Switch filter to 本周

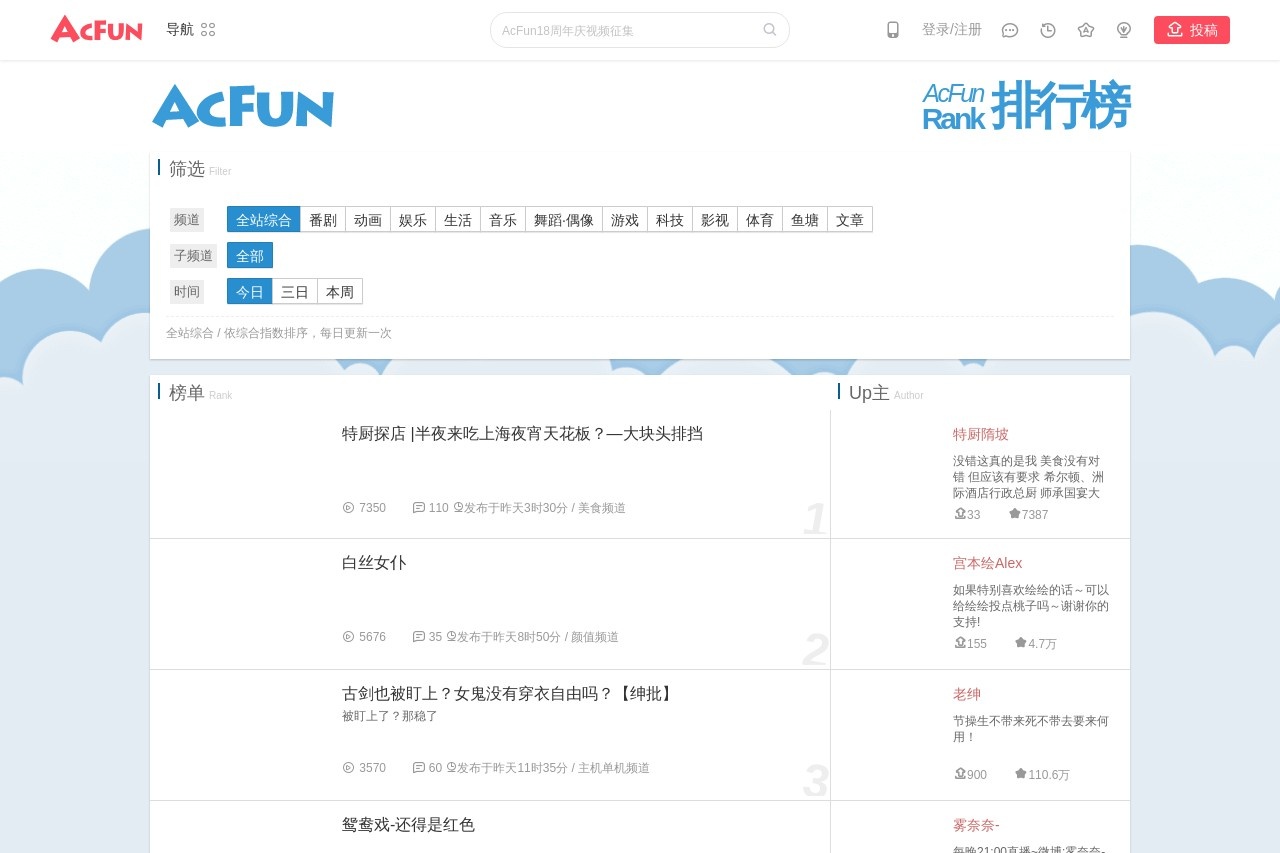click(340, 291)
